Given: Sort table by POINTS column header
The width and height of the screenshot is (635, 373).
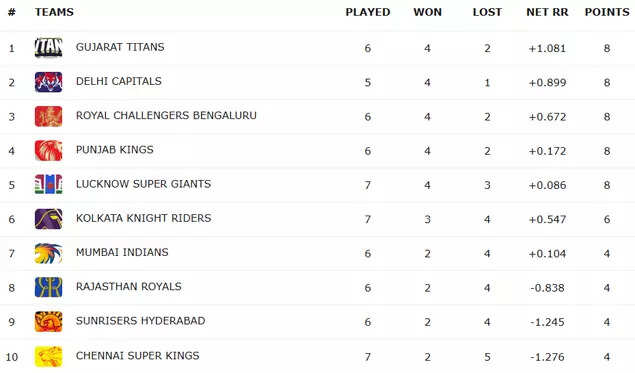Looking at the screenshot, I should click(607, 12).
